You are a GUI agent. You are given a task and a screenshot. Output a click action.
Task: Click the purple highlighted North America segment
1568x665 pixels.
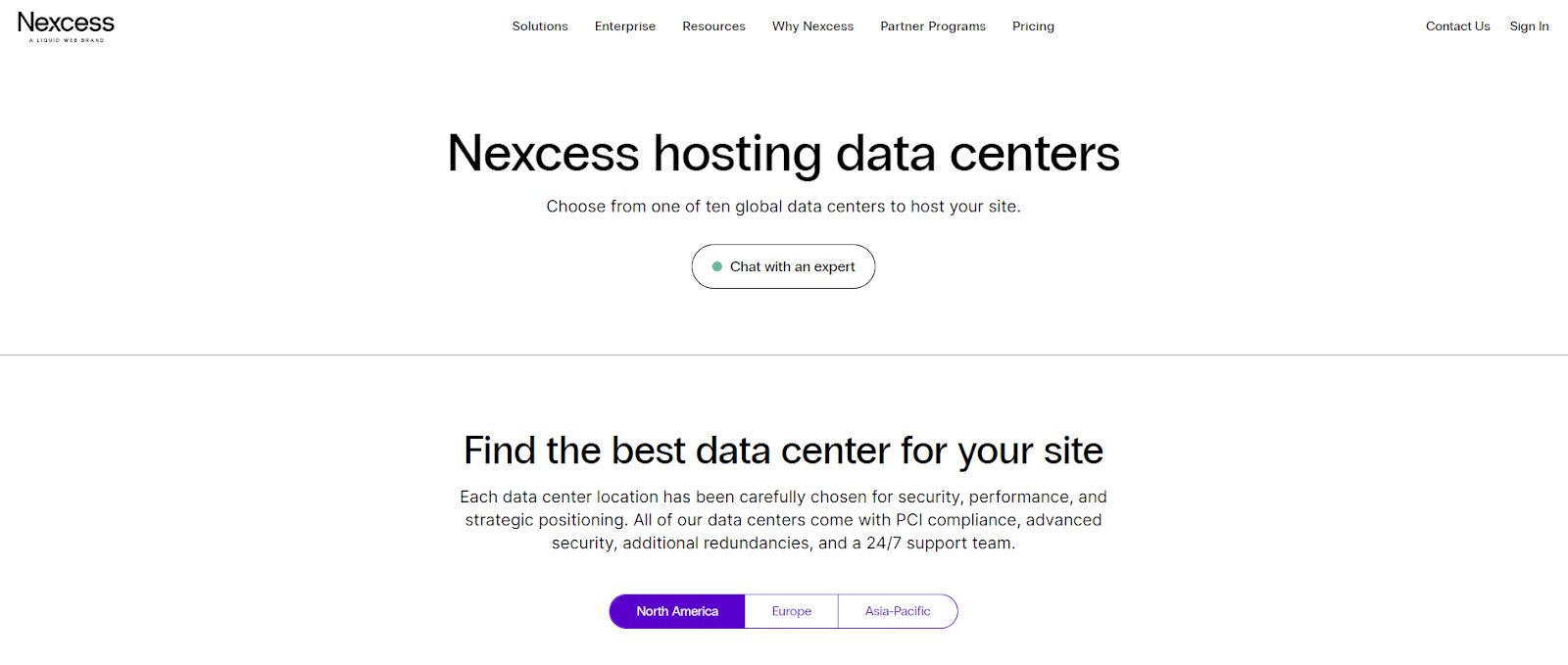point(677,610)
